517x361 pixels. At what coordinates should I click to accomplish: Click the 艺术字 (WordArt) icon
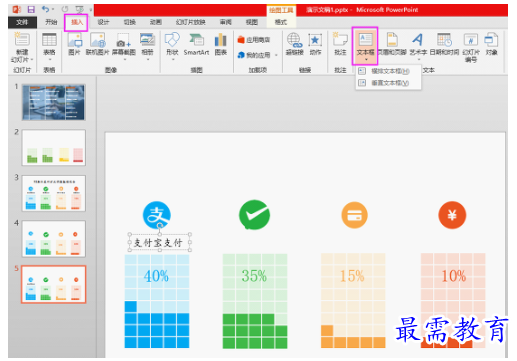click(x=417, y=40)
